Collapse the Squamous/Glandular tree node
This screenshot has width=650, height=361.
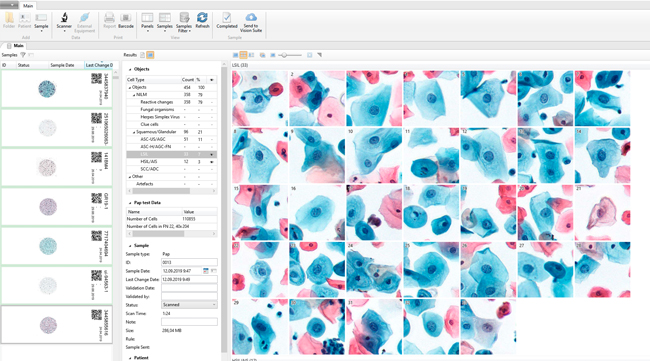(x=134, y=132)
